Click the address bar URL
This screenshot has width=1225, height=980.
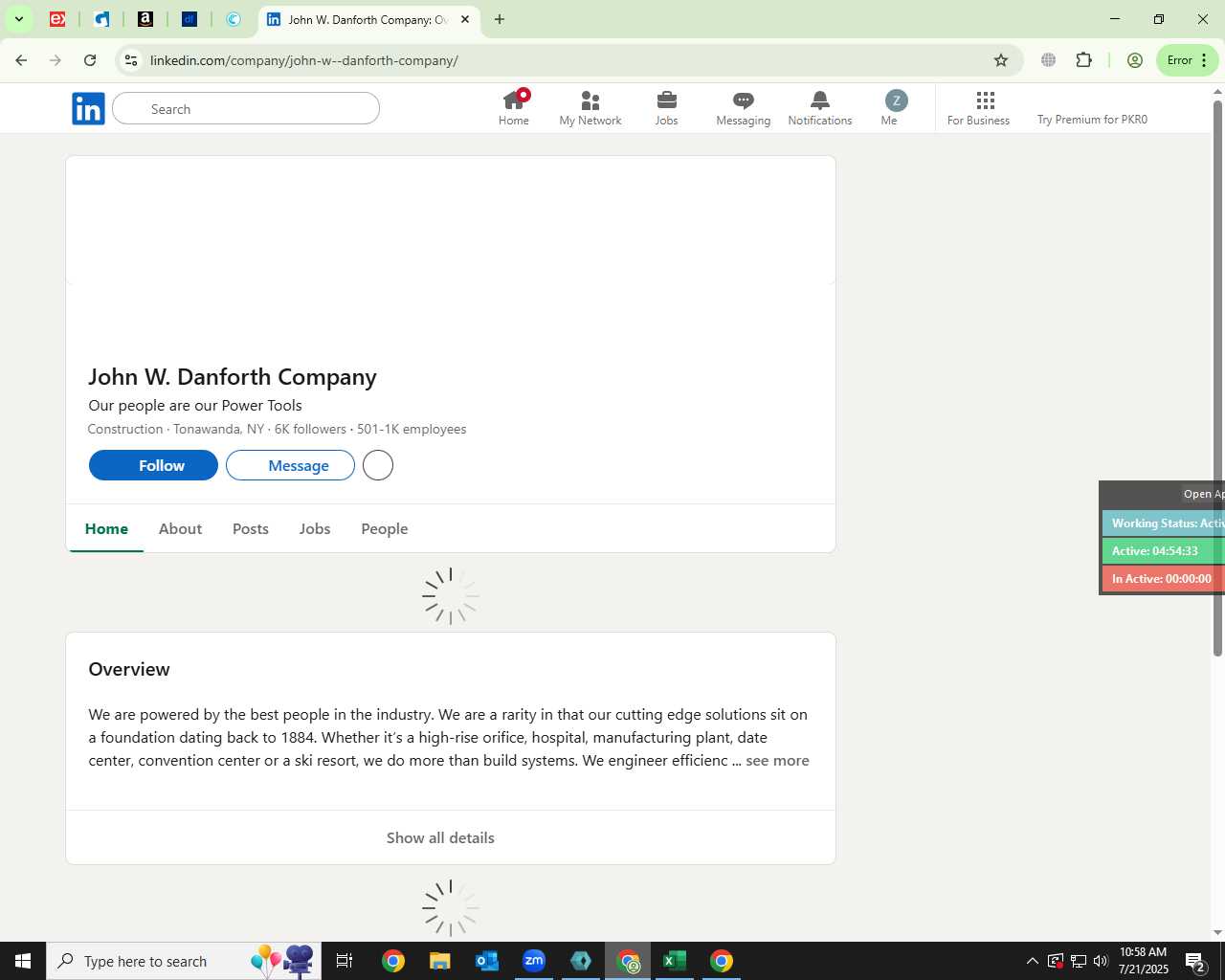[304, 60]
